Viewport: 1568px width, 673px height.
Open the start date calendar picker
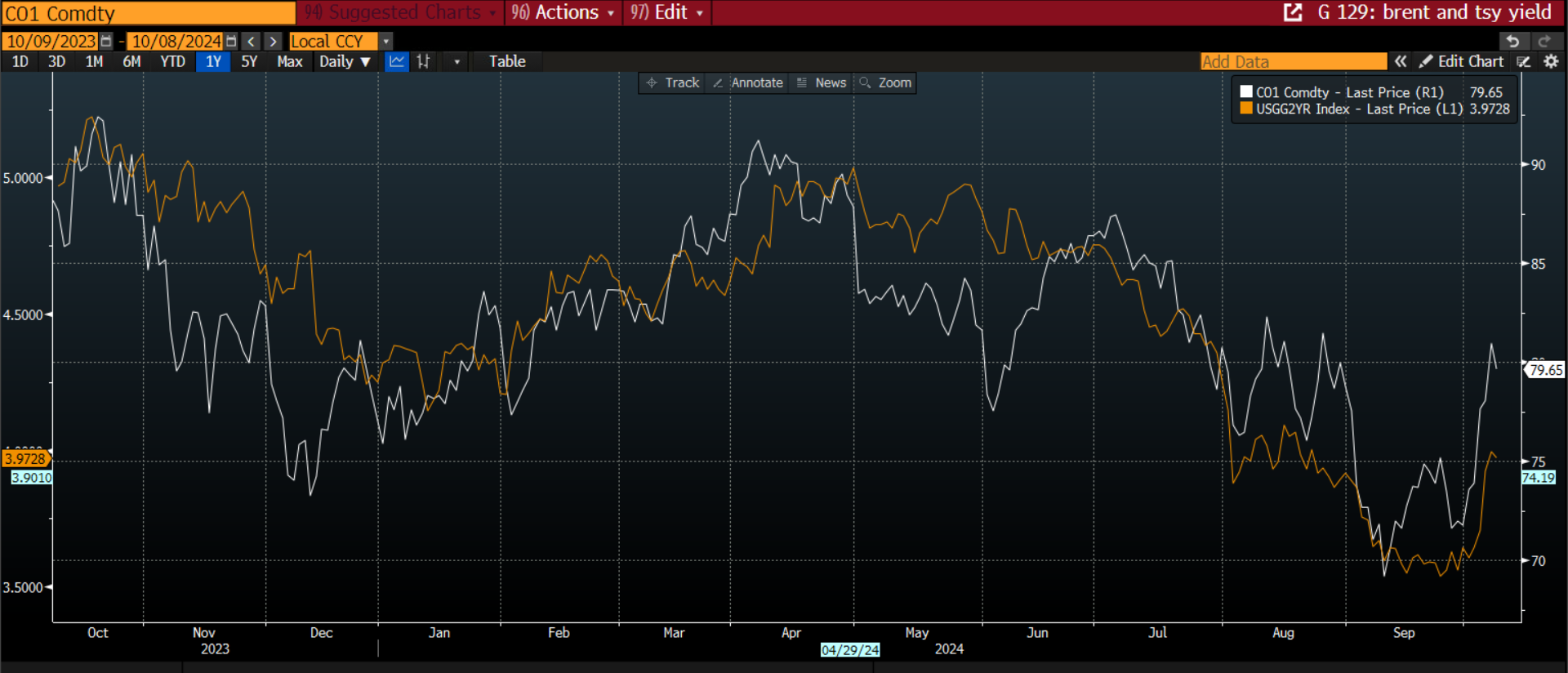coord(106,41)
